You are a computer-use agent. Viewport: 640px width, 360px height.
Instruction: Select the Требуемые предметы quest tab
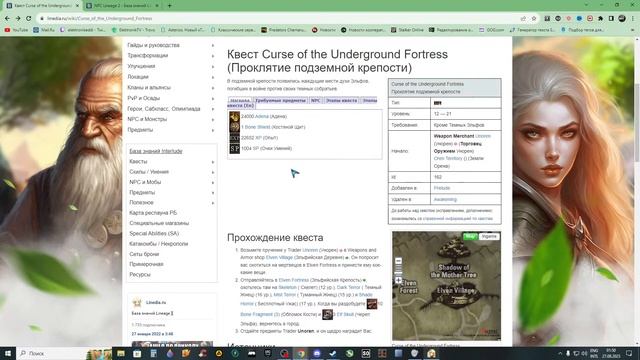pyautogui.click(x=280, y=100)
